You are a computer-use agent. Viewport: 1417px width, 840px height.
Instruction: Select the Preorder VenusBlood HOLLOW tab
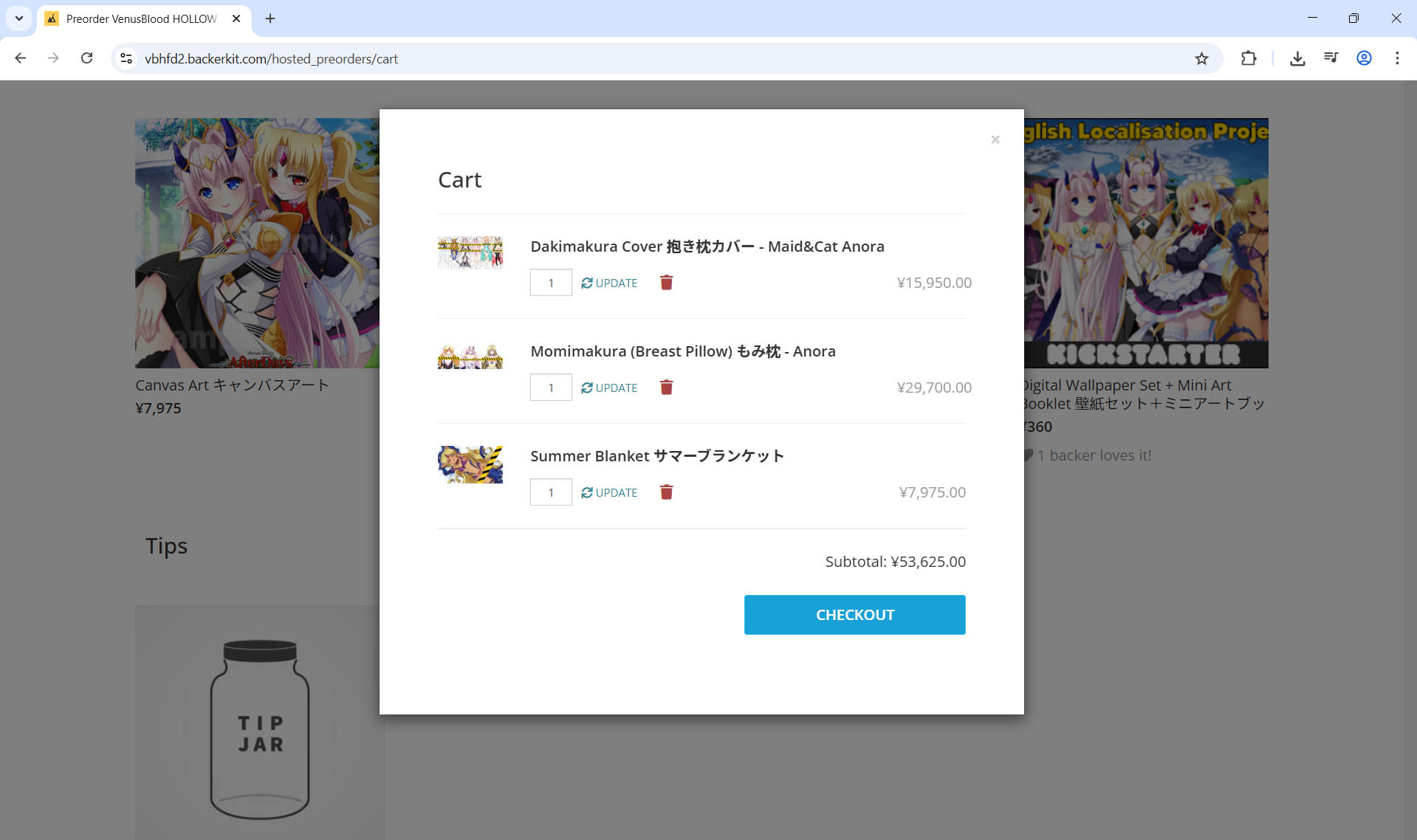tap(140, 18)
